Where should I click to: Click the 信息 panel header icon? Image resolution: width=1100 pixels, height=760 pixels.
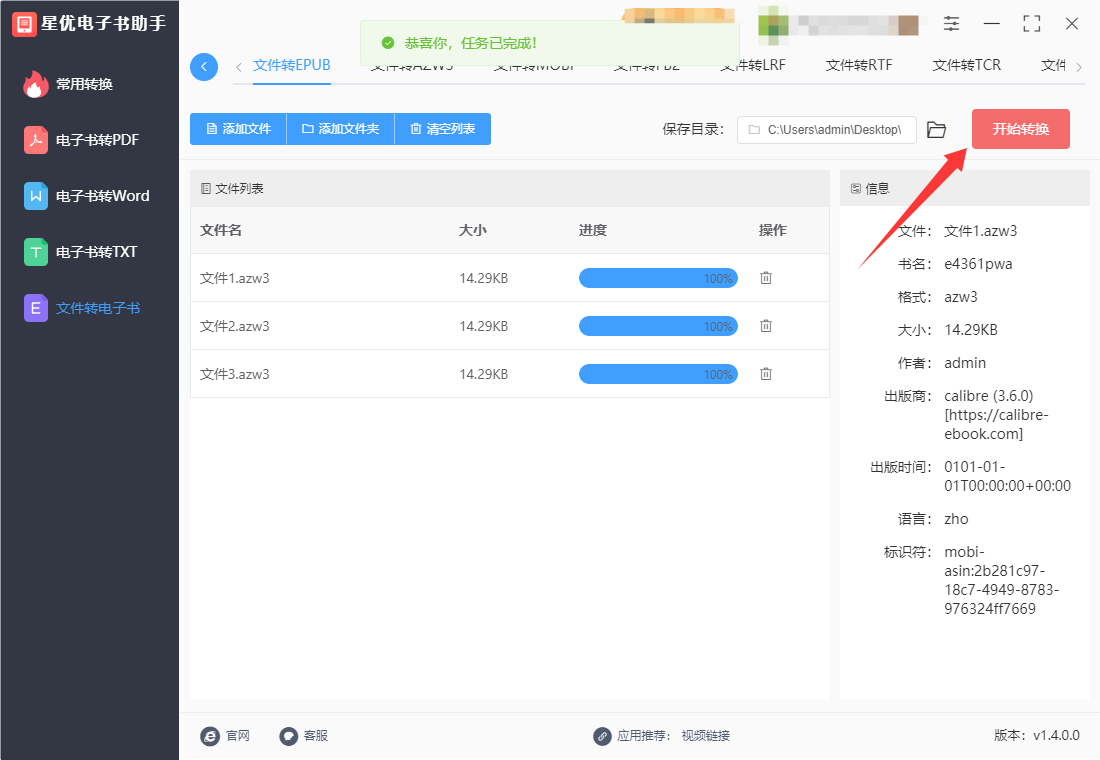tap(856, 189)
